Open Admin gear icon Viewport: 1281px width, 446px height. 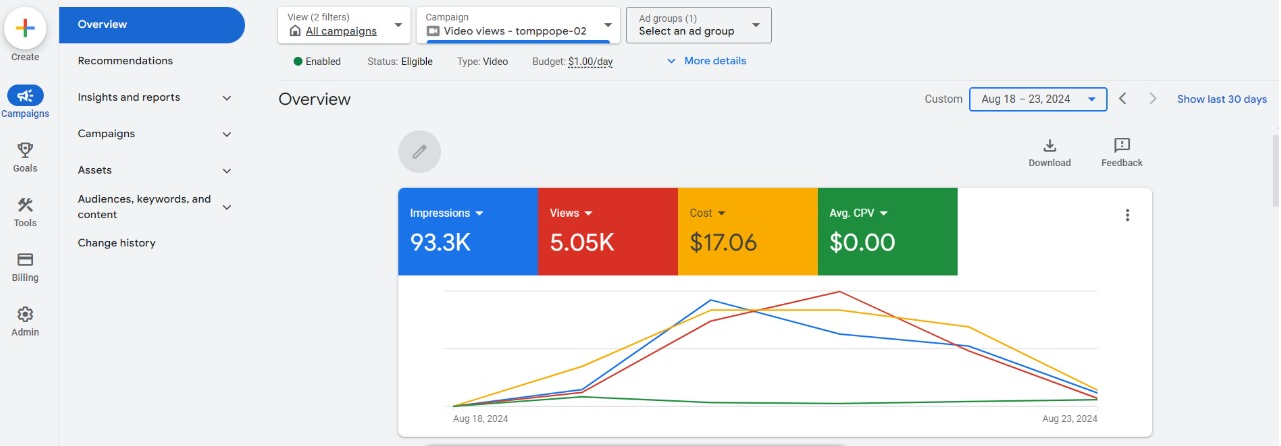point(25,314)
